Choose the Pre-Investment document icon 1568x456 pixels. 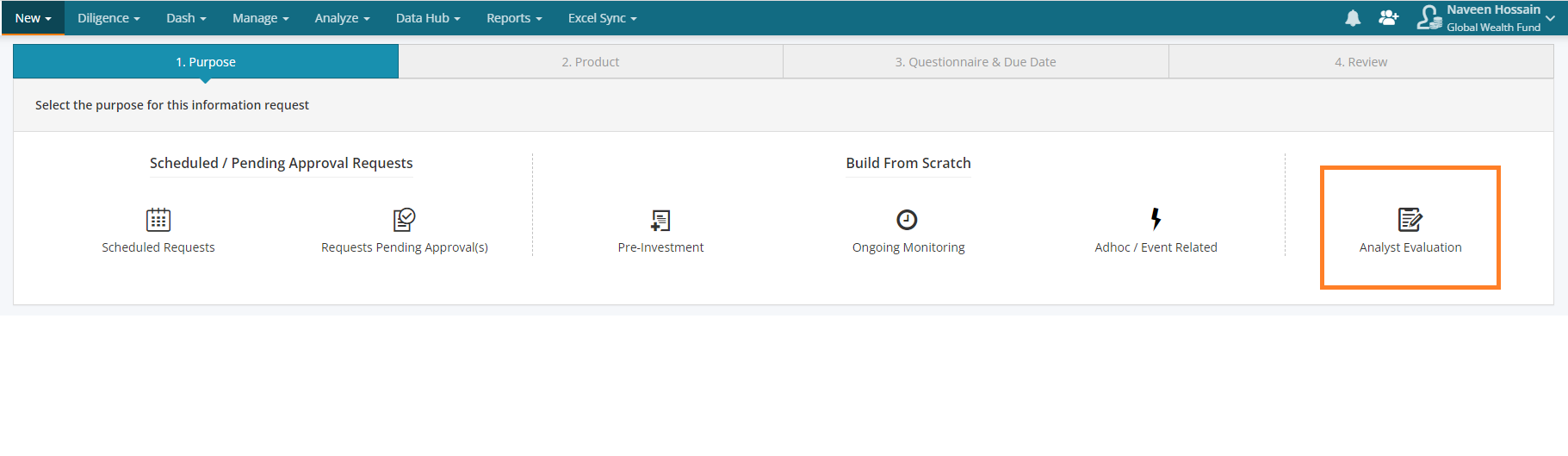tap(660, 221)
